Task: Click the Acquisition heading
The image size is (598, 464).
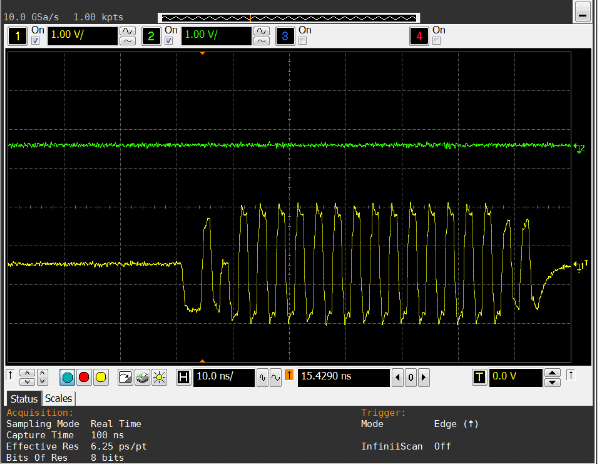Action: [40, 413]
